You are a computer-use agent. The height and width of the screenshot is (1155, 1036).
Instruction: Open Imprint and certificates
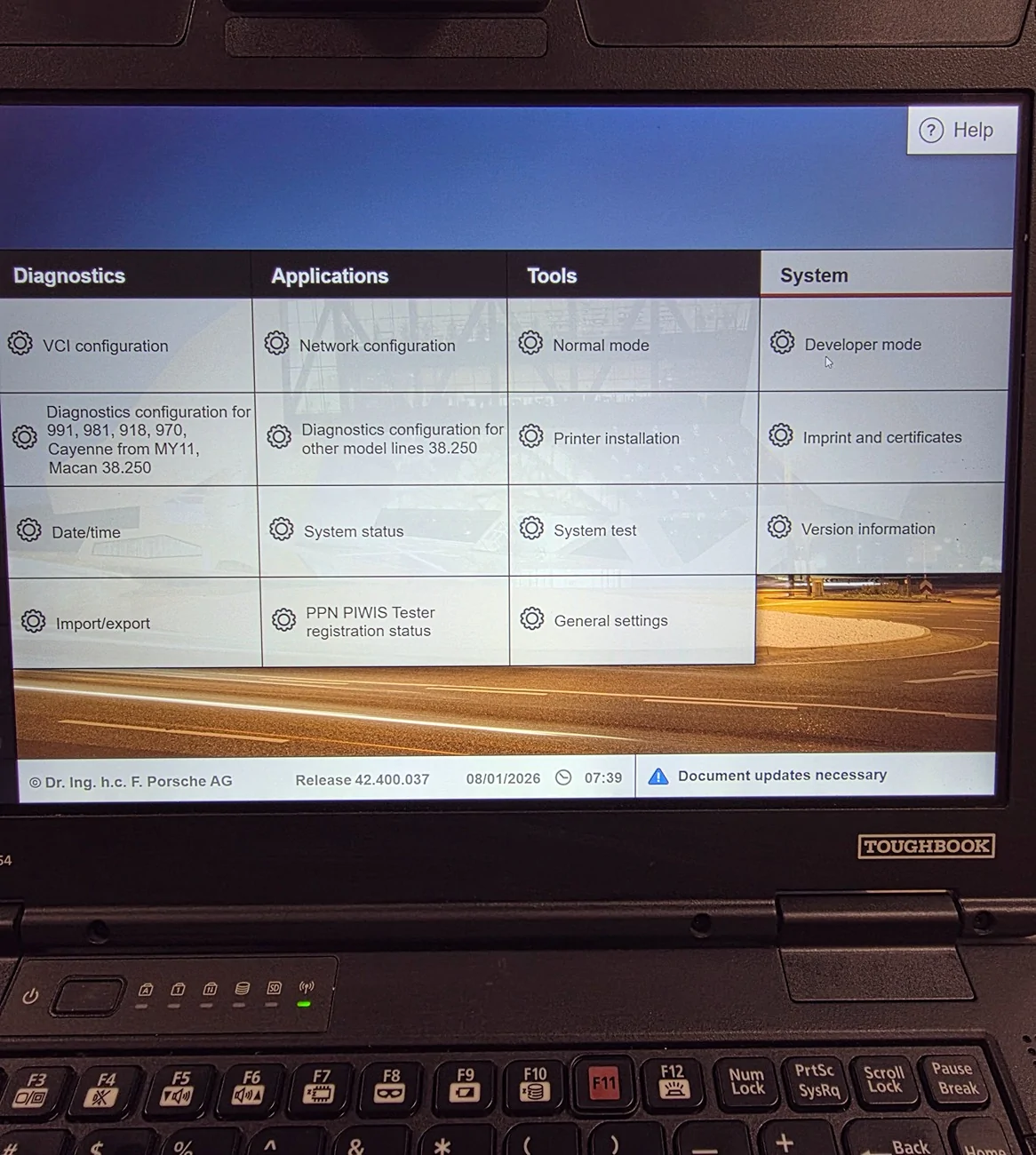pyautogui.click(x=882, y=436)
